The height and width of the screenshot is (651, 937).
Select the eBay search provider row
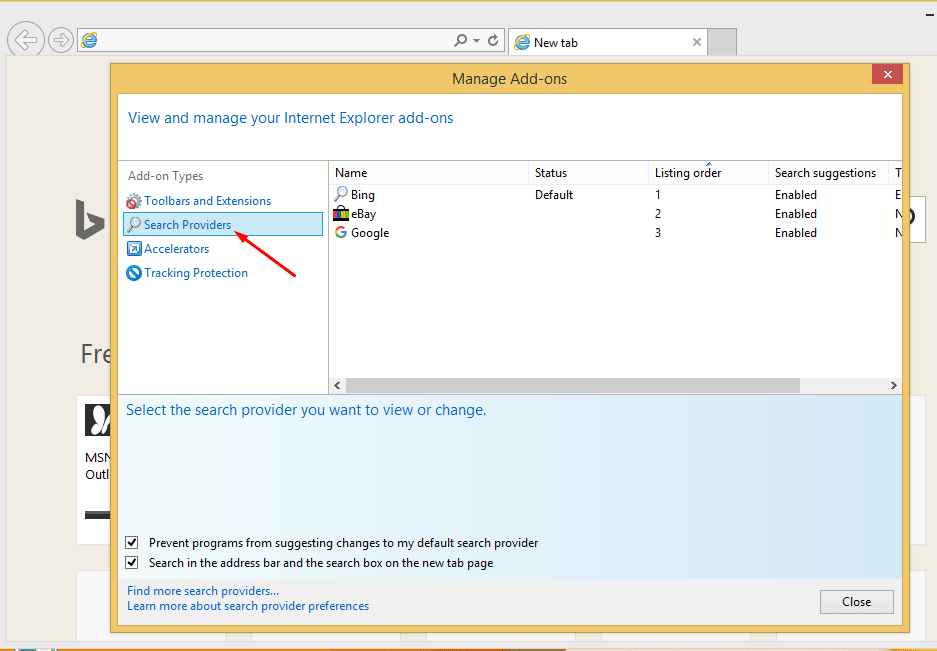point(616,214)
